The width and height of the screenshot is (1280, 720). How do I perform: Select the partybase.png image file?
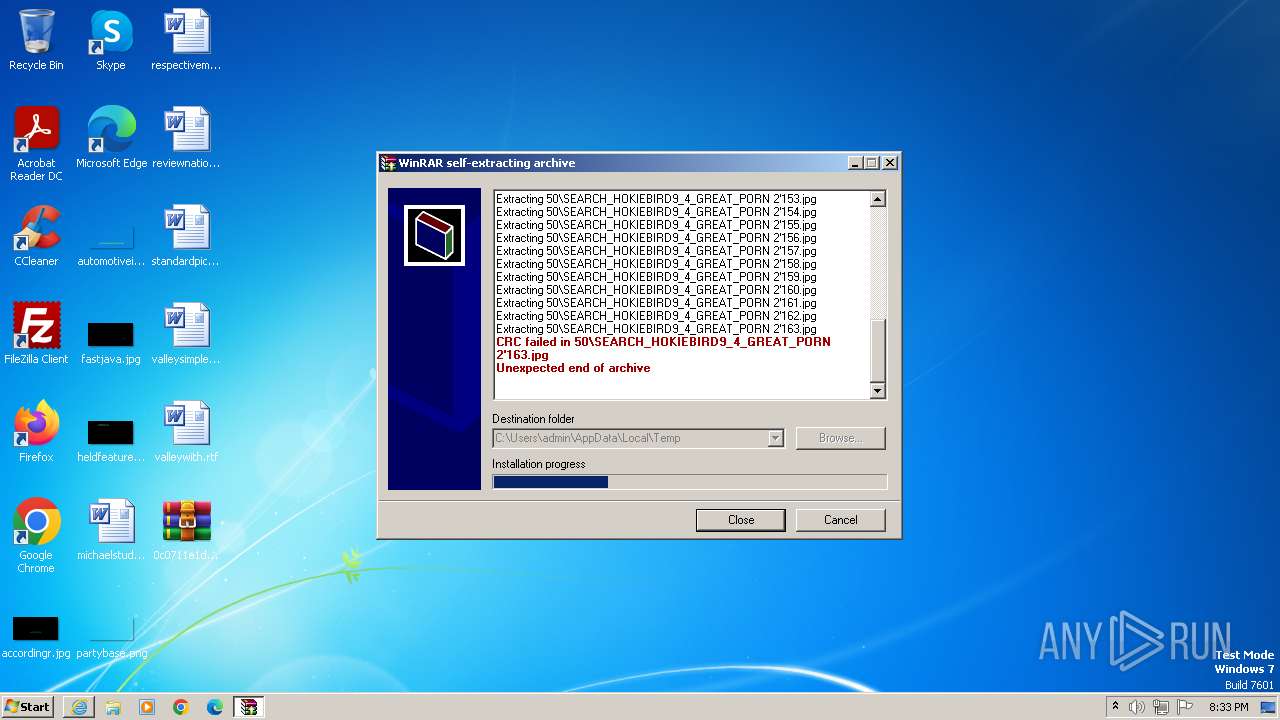[x=111, y=636]
